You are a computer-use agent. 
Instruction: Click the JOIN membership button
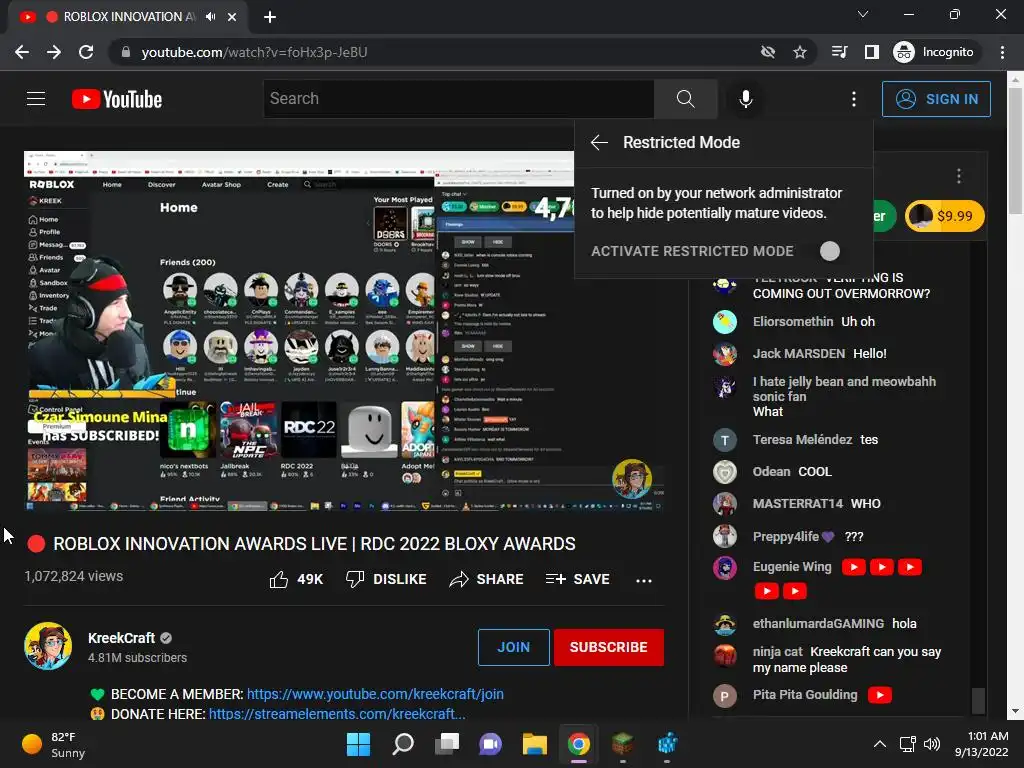[513, 647]
